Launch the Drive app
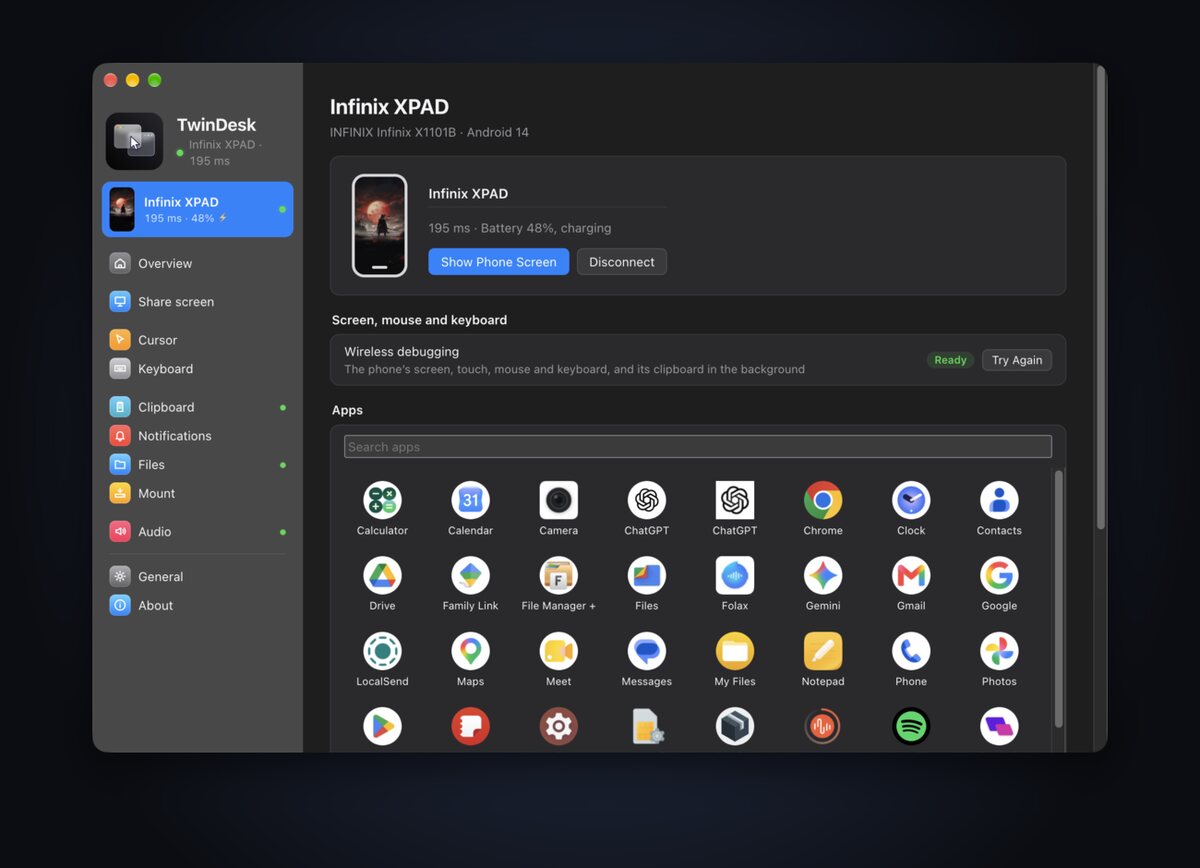Screen dimensions: 1200x868 point(382,575)
